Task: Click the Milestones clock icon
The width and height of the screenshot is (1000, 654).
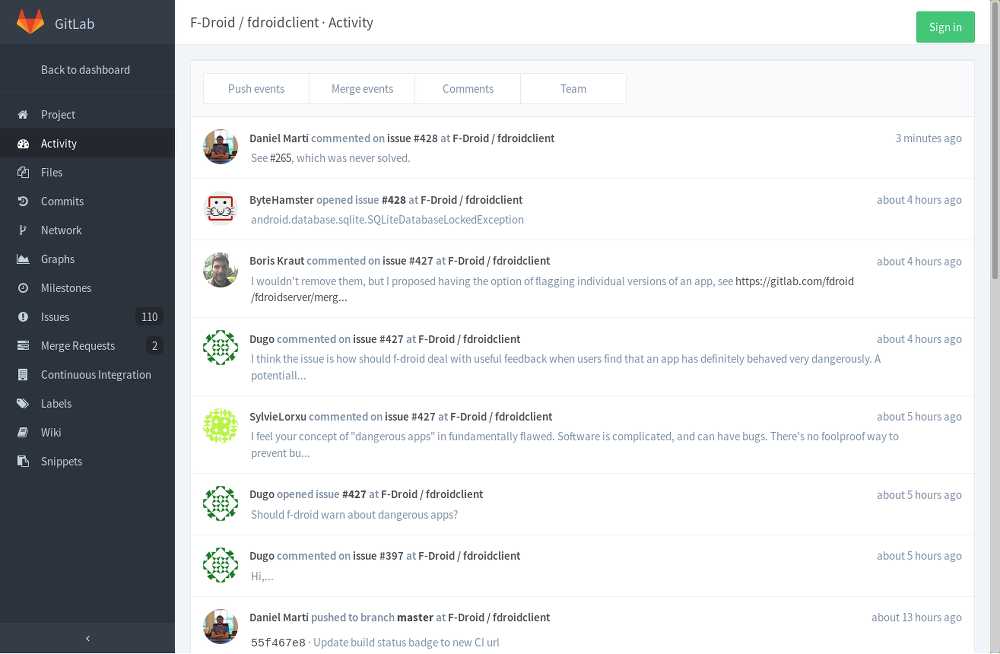Action: [23, 289]
